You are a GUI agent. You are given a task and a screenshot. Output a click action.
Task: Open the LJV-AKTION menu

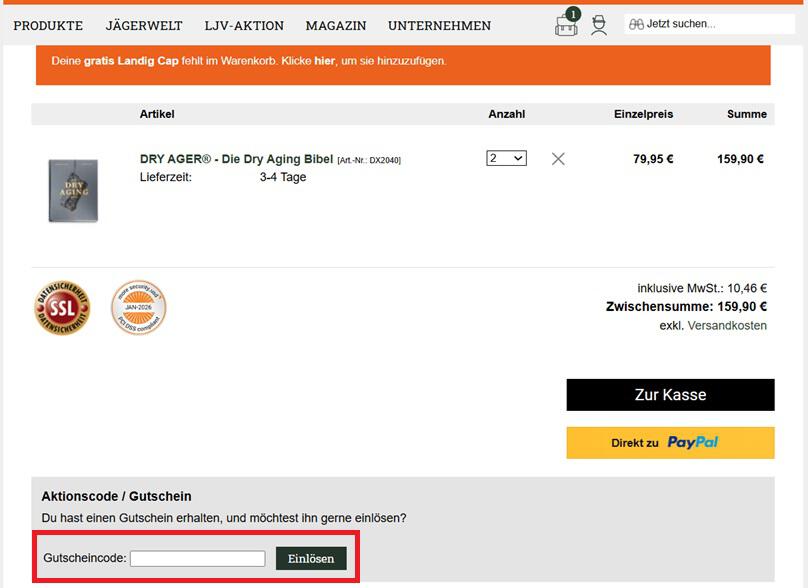[244, 25]
